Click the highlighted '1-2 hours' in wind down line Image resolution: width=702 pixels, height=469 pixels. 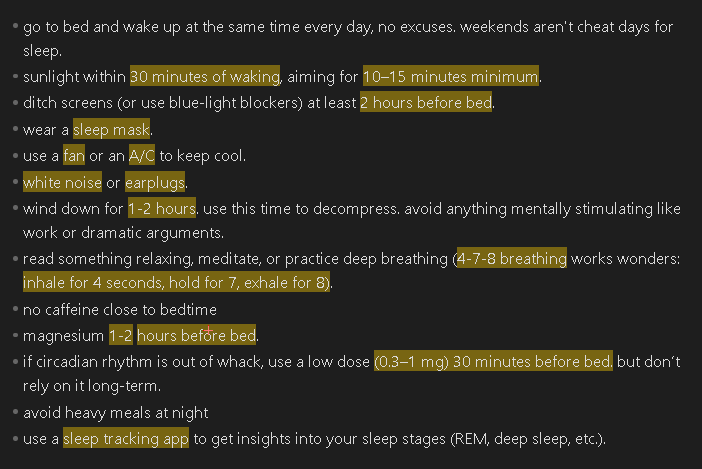pyautogui.click(x=162, y=209)
